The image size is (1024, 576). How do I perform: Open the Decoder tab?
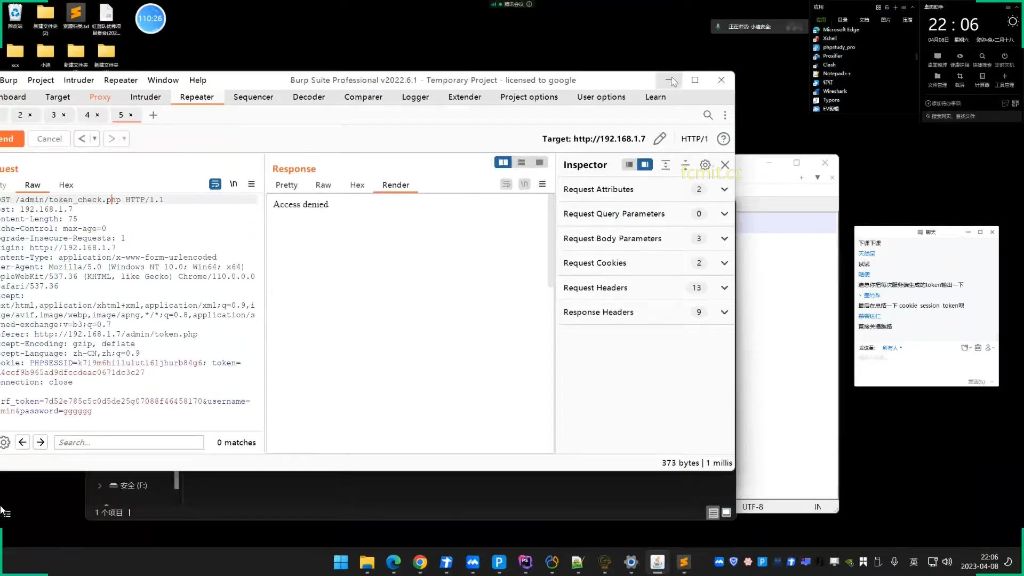click(309, 97)
